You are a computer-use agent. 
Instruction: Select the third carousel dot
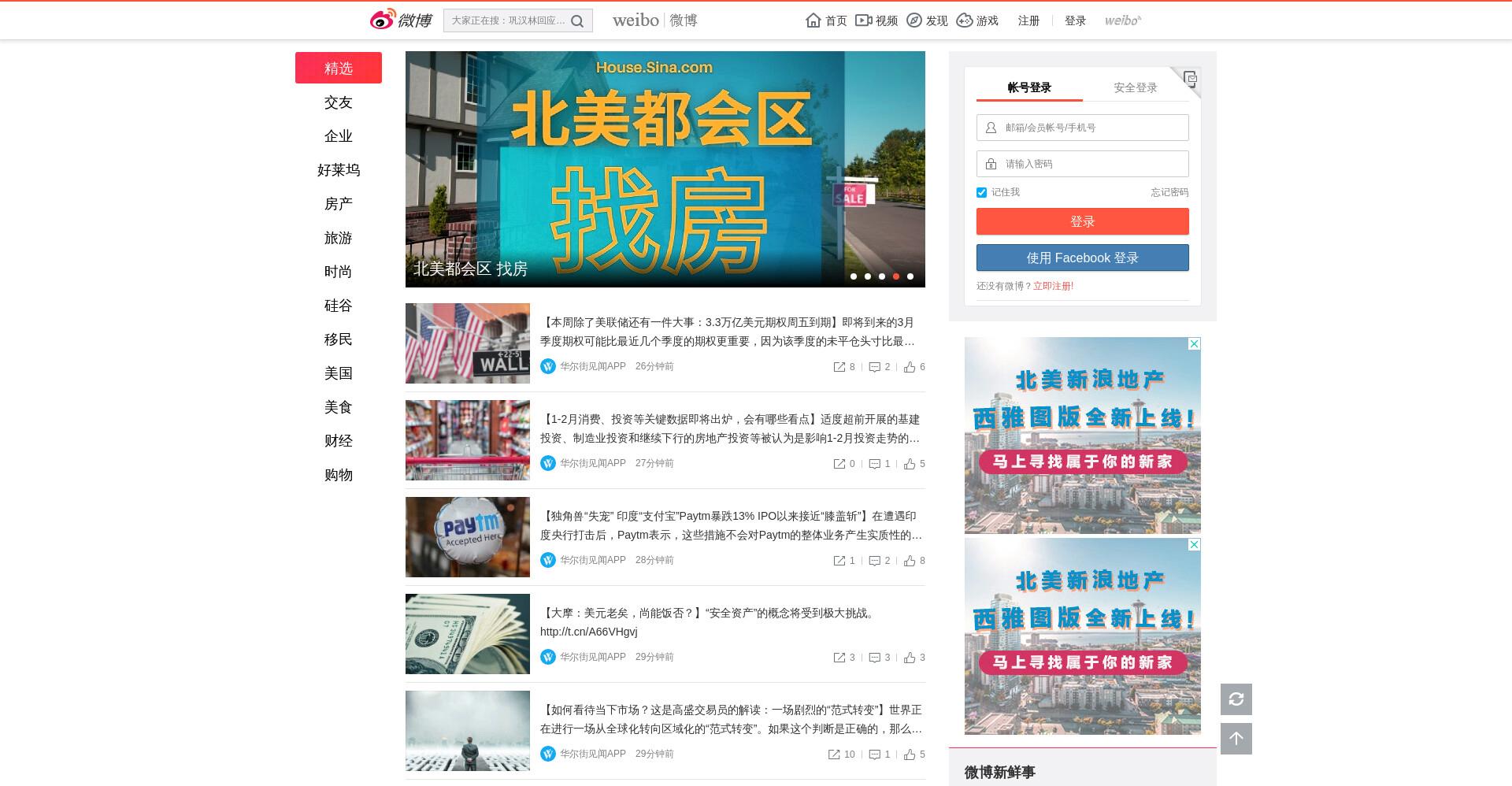[881, 276]
